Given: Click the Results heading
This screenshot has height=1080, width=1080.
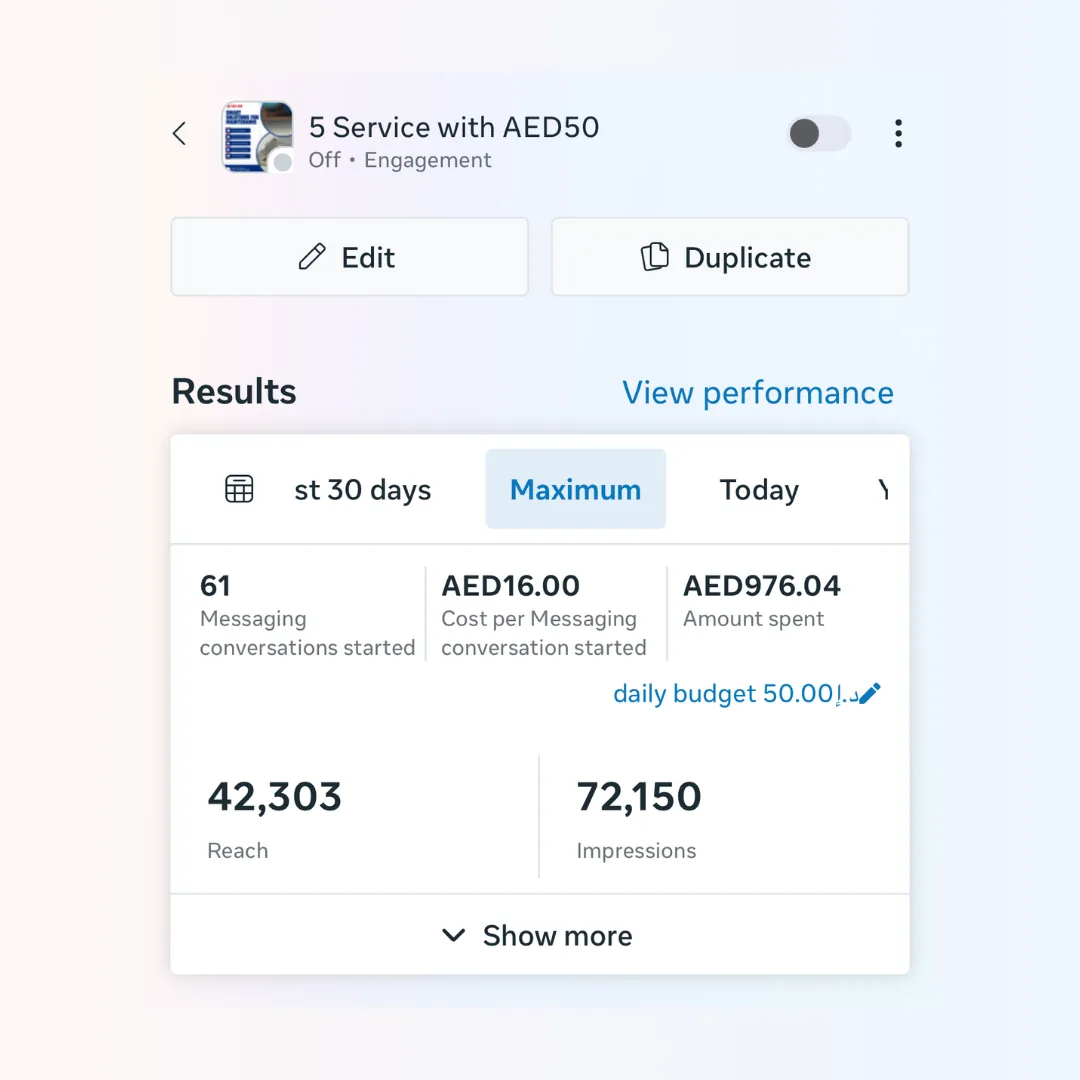Looking at the screenshot, I should click(x=233, y=391).
